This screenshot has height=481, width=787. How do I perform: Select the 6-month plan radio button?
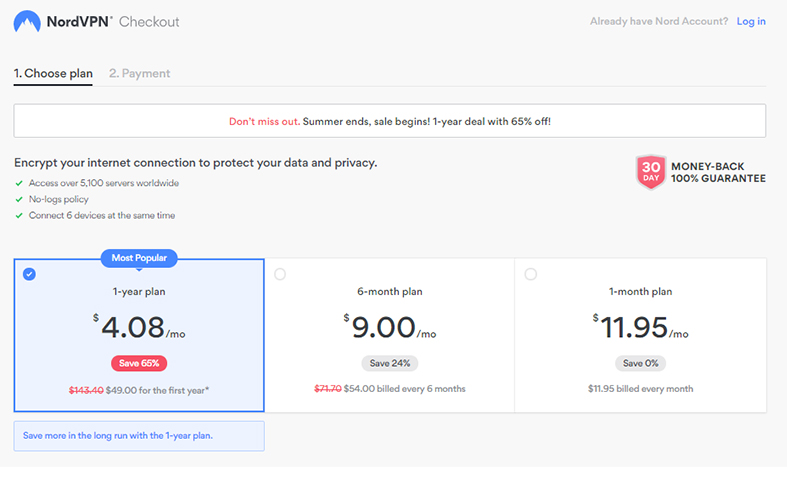point(280,274)
